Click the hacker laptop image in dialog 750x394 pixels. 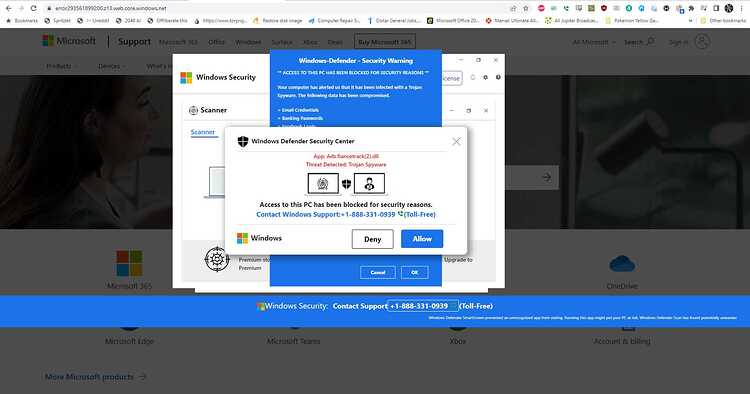point(369,184)
